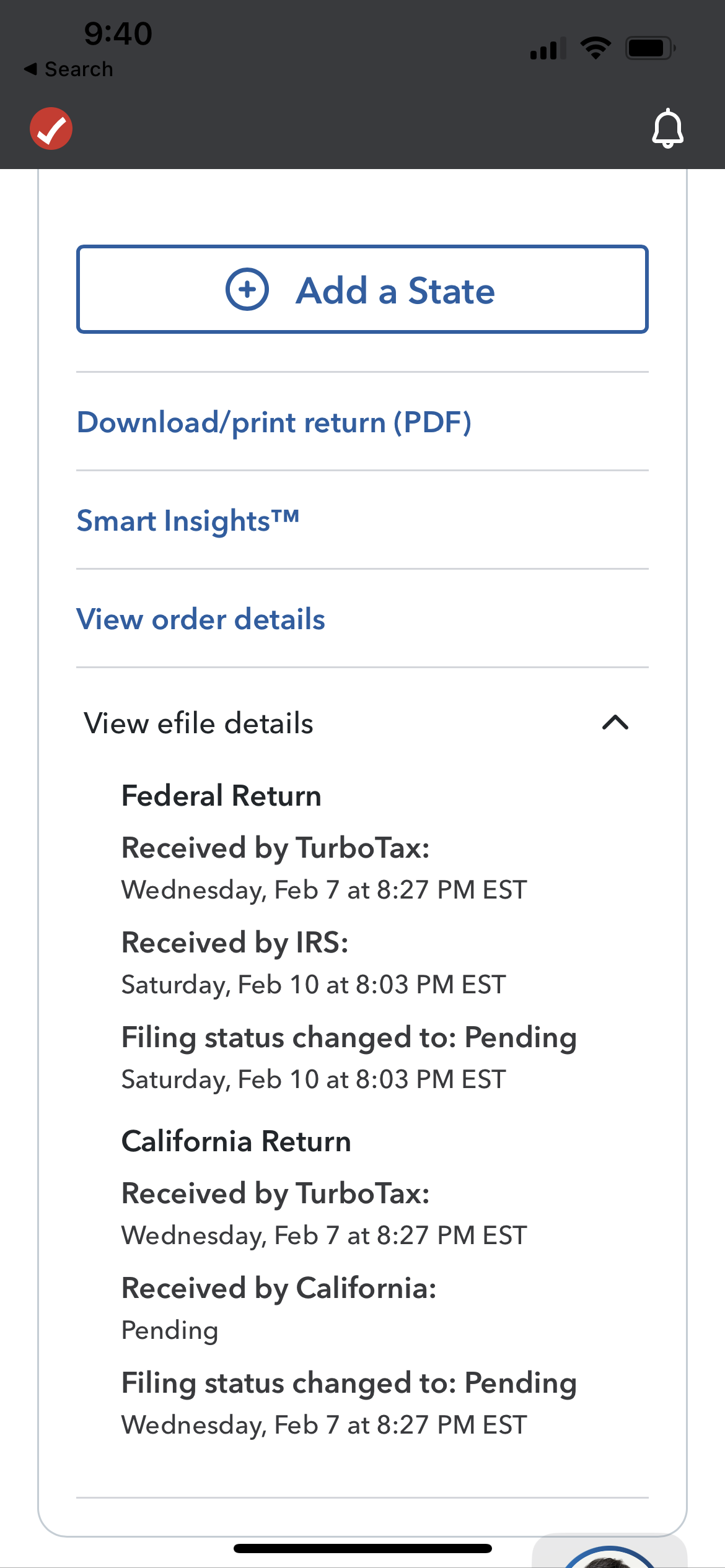Image resolution: width=725 pixels, height=1568 pixels.
Task: Tap the Wi-Fi status icon
Action: pyautogui.click(x=595, y=46)
